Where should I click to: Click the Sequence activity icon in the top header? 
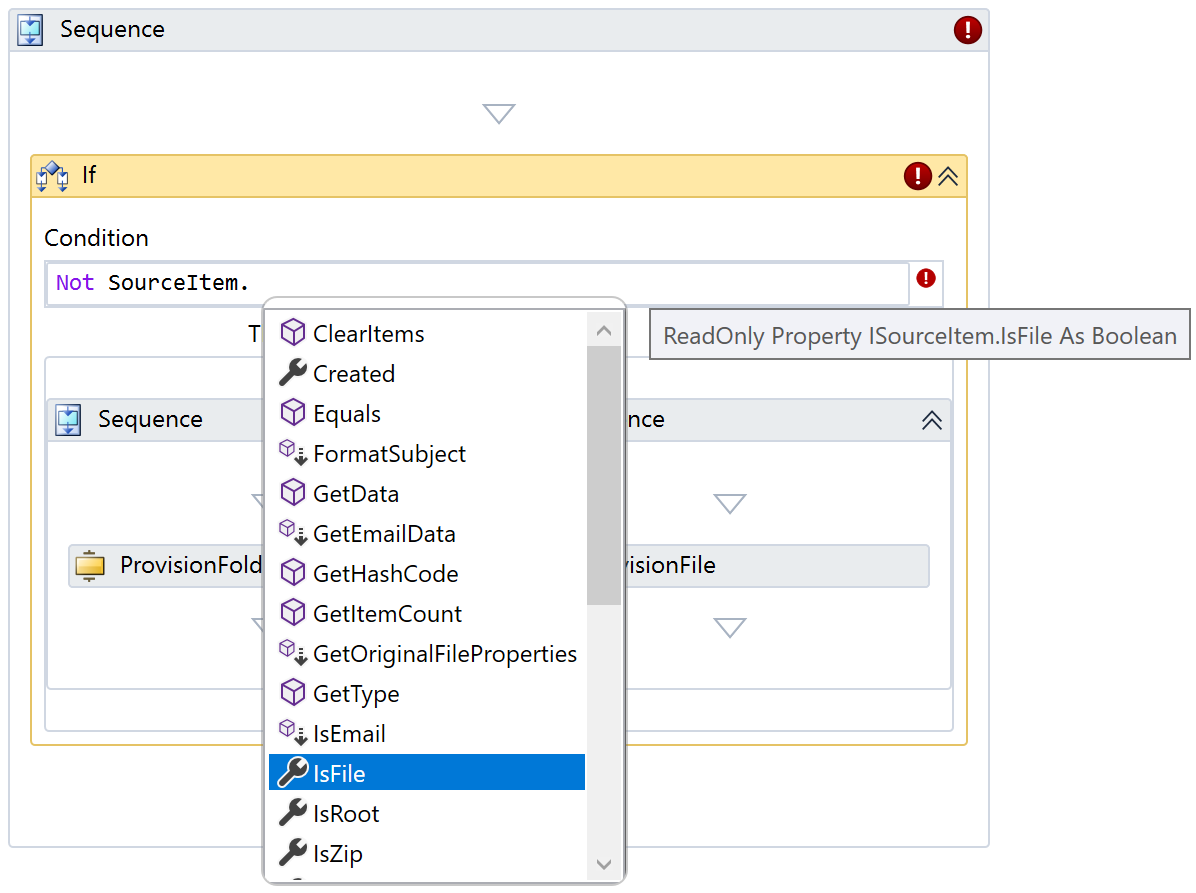click(29, 29)
